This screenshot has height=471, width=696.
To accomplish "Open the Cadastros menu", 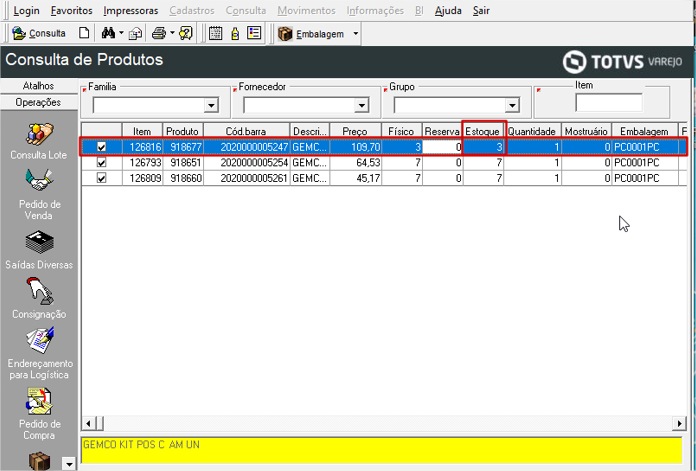I will tap(192, 11).
